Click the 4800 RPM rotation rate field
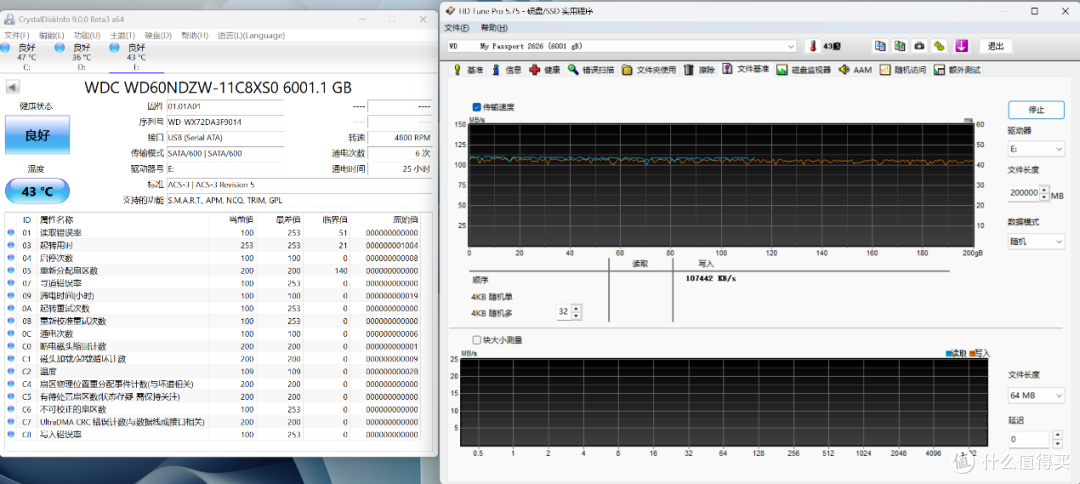1080x484 pixels. pyautogui.click(x=399, y=138)
